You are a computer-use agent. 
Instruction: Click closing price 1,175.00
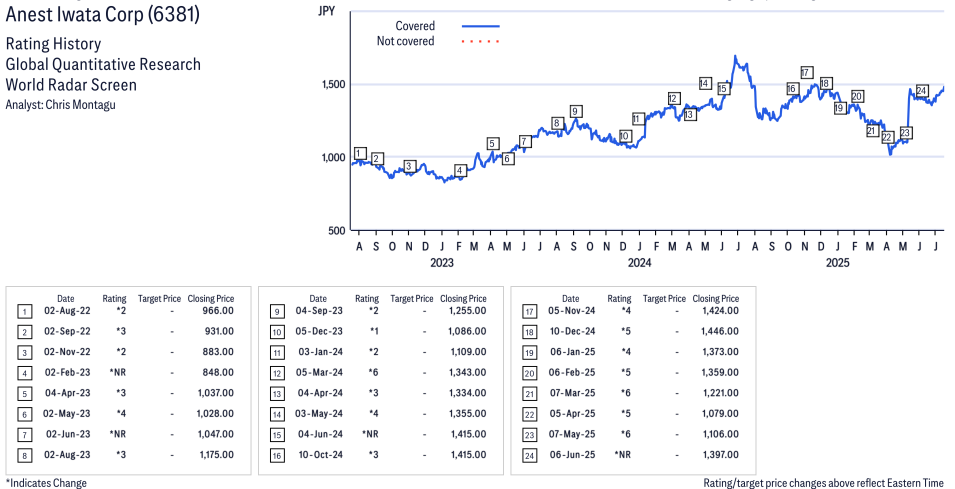tap(216, 455)
